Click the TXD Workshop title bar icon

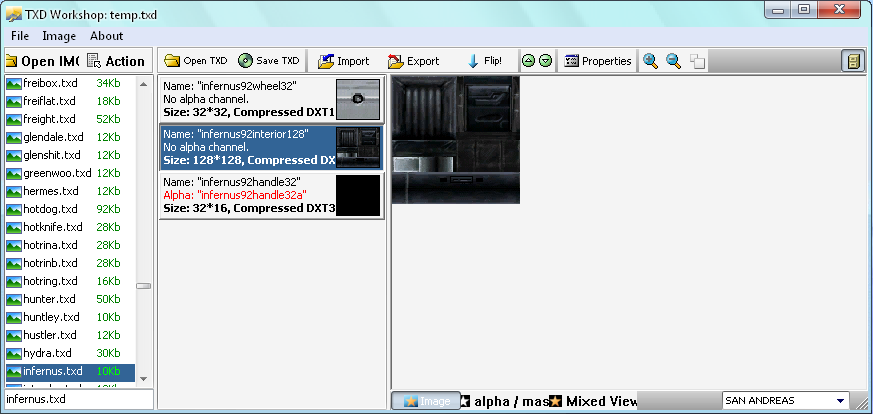[x=14, y=14]
